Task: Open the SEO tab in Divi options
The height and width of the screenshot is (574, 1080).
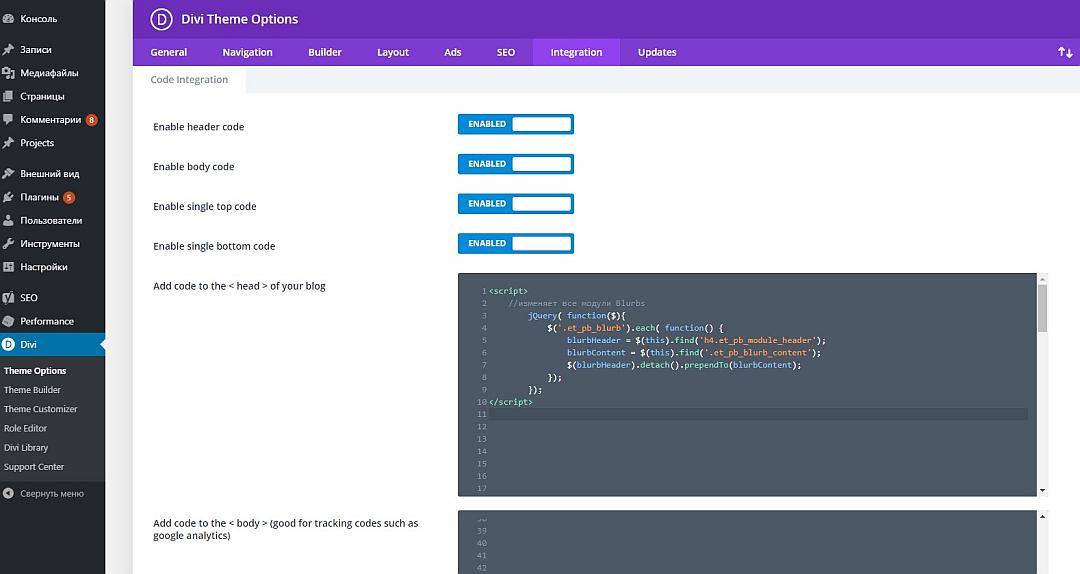Action: (506, 52)
